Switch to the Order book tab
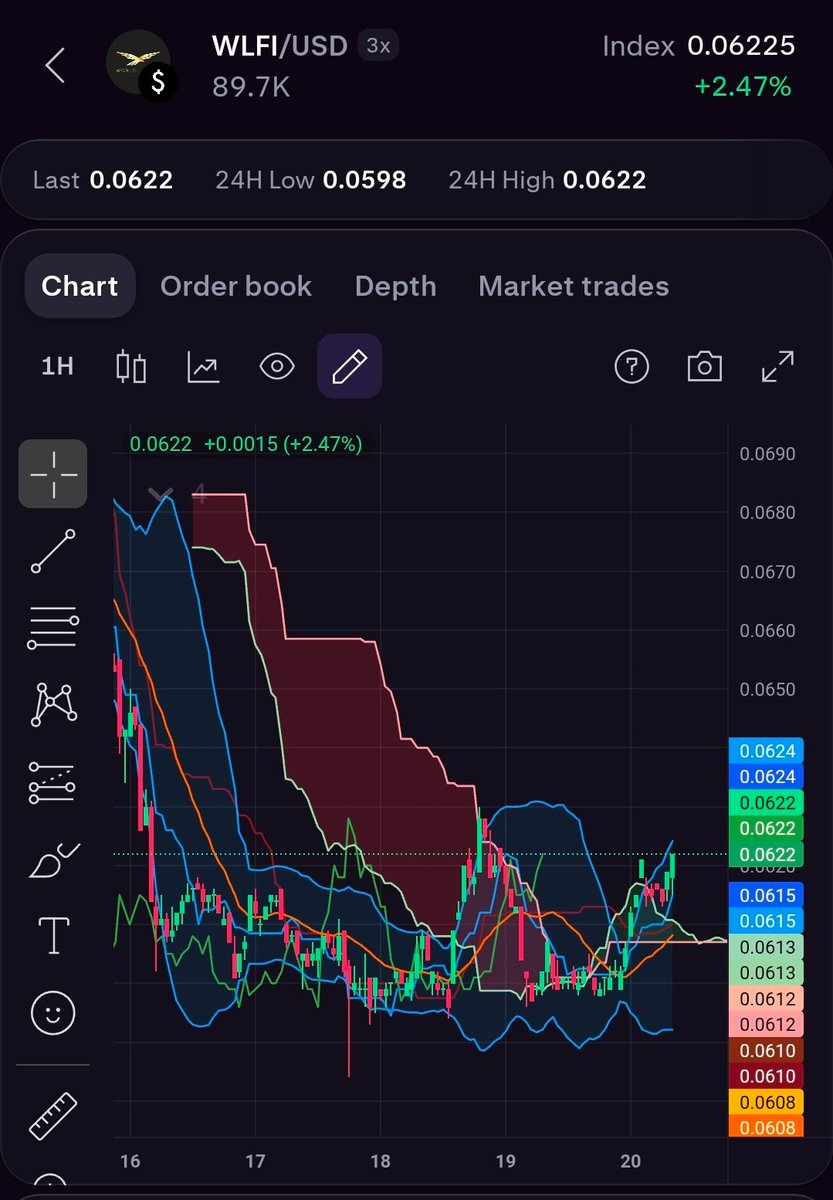833x1200 pixels. [236, 286]
